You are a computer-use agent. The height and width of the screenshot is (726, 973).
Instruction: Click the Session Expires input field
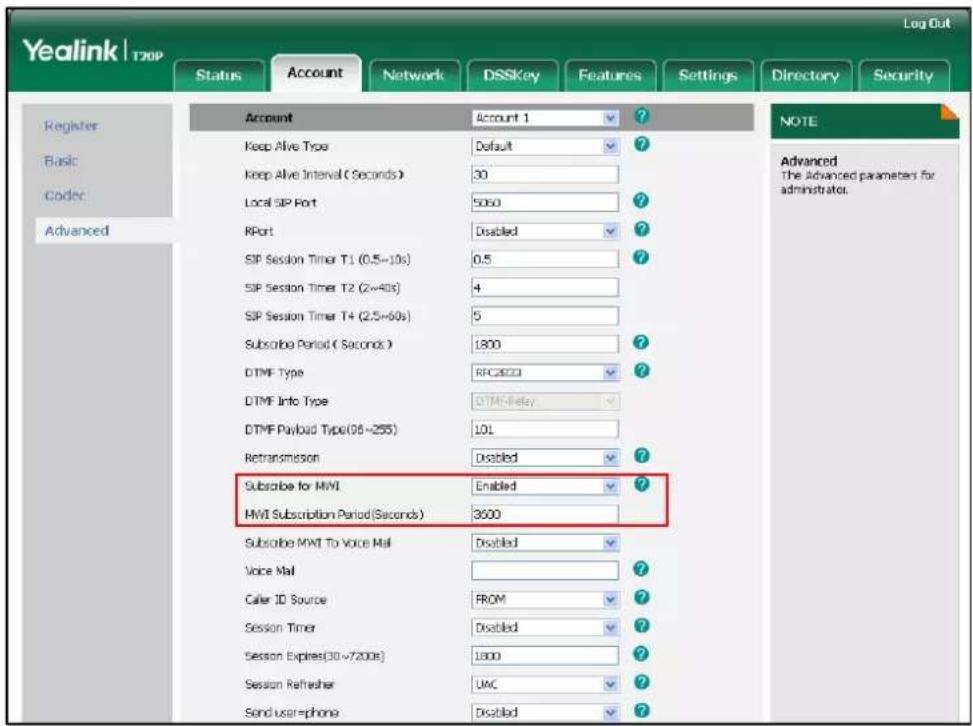click(545, 656)
